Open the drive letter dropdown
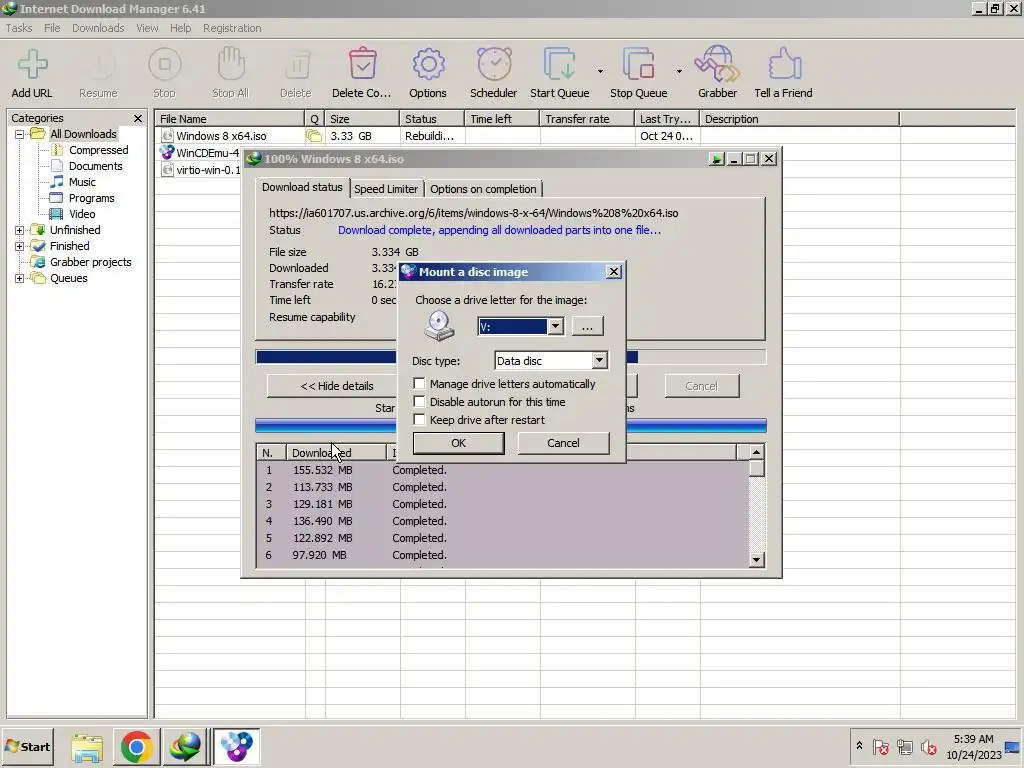 click(x=555, y=327)
